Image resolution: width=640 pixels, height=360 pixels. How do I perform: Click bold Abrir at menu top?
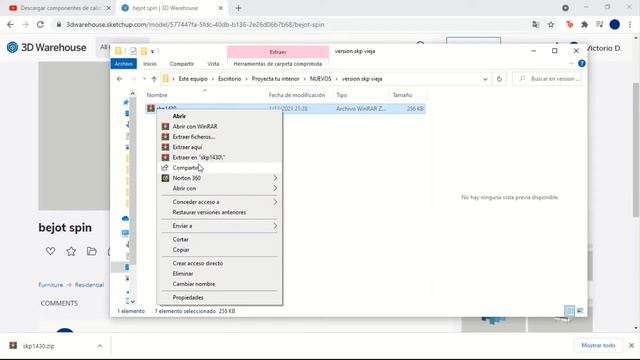tap(179, 116)
